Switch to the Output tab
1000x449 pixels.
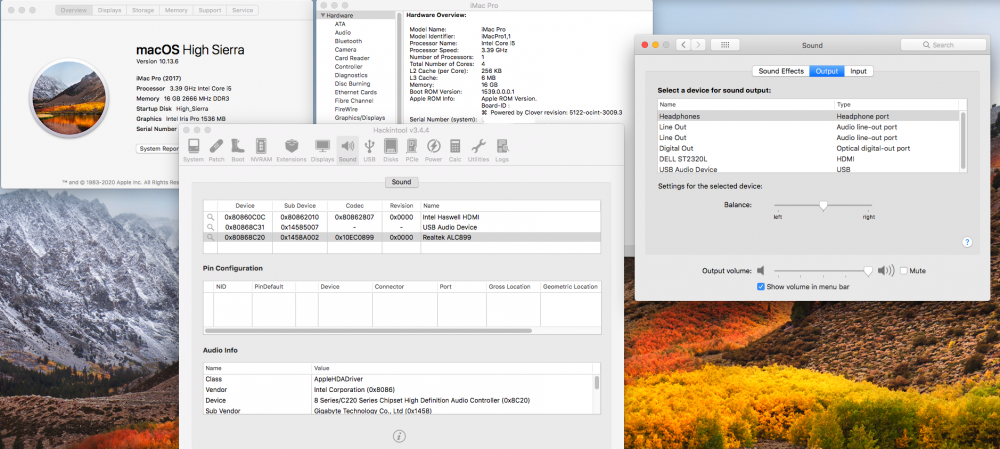827,71
